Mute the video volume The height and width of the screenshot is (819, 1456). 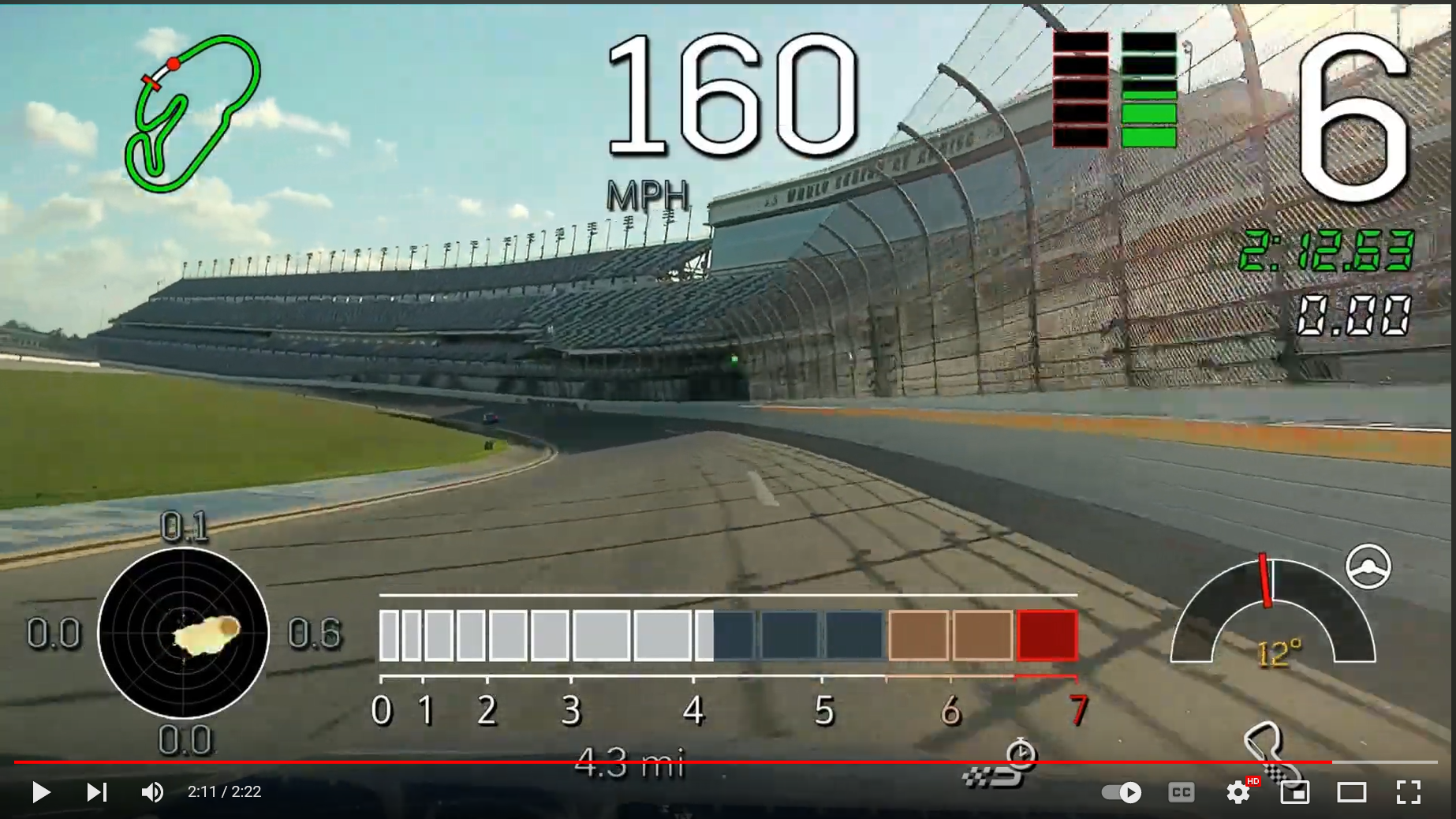coord(151,791)
